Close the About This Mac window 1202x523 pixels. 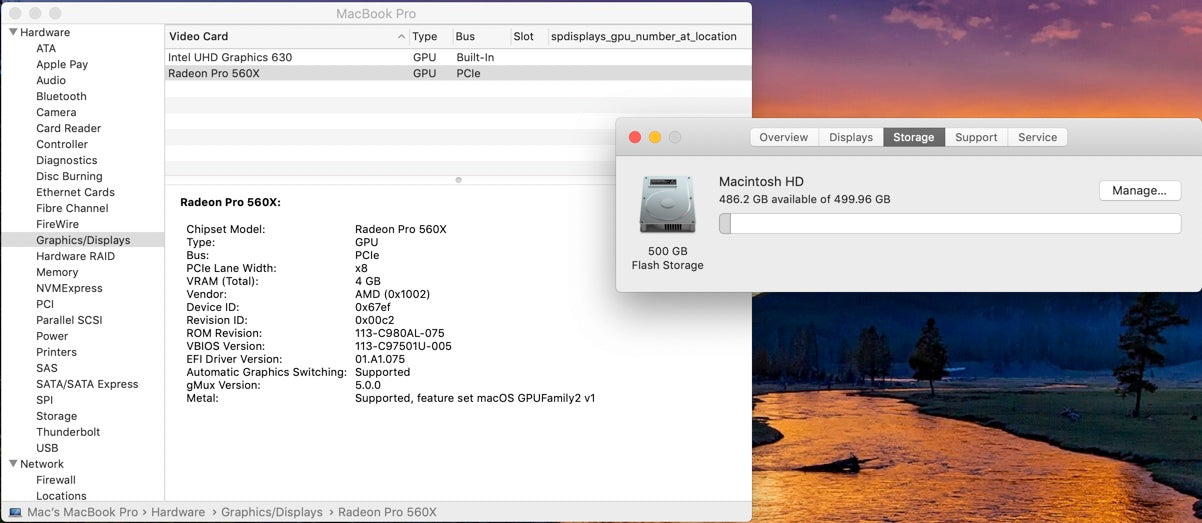634,137
